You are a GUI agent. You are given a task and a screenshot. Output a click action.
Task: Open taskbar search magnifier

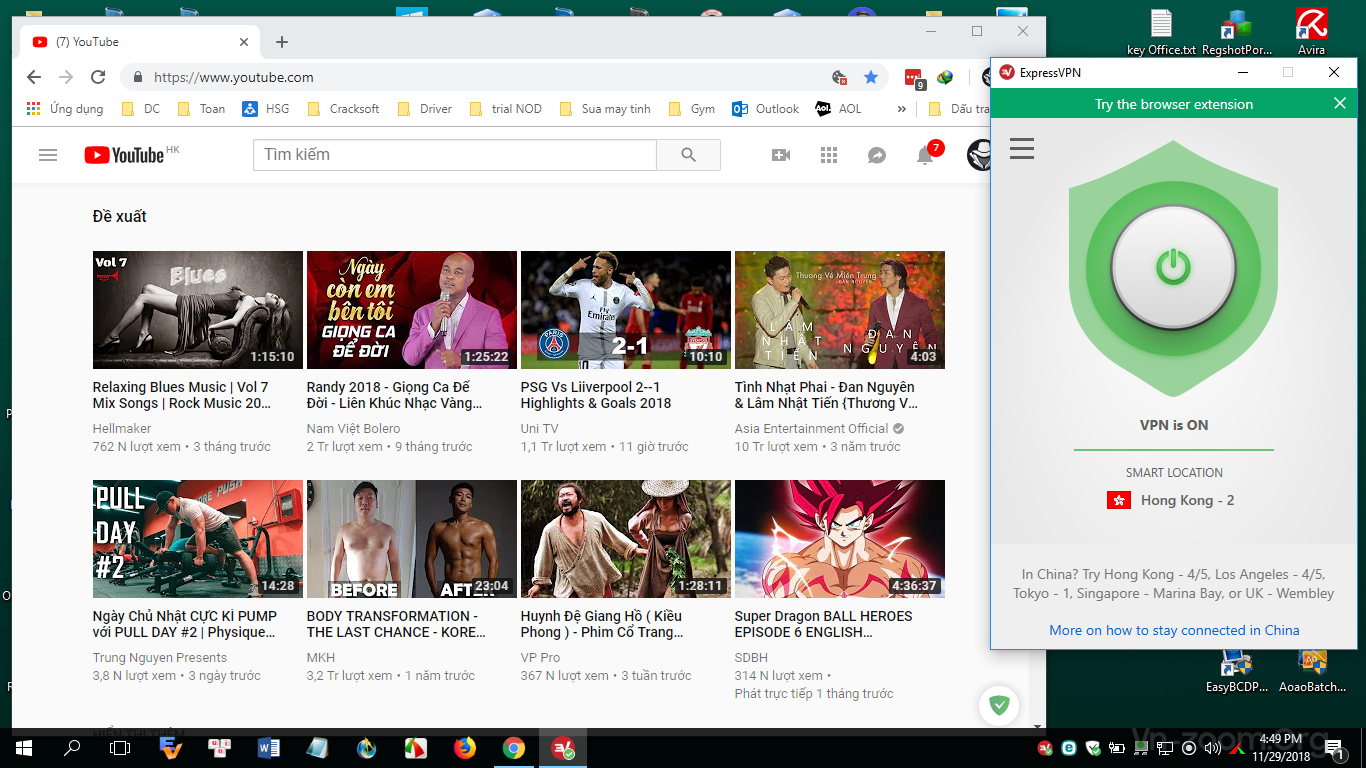point(71,748)
